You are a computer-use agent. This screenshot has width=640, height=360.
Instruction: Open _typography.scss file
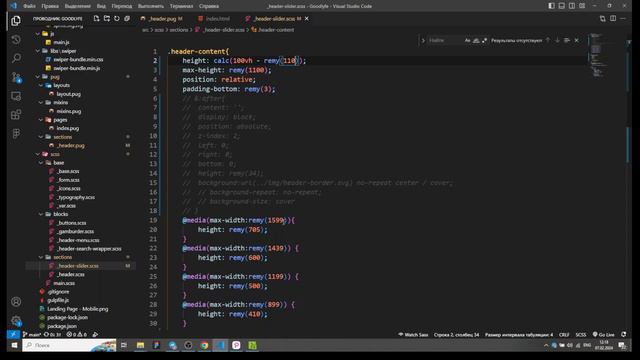point(76,197)
